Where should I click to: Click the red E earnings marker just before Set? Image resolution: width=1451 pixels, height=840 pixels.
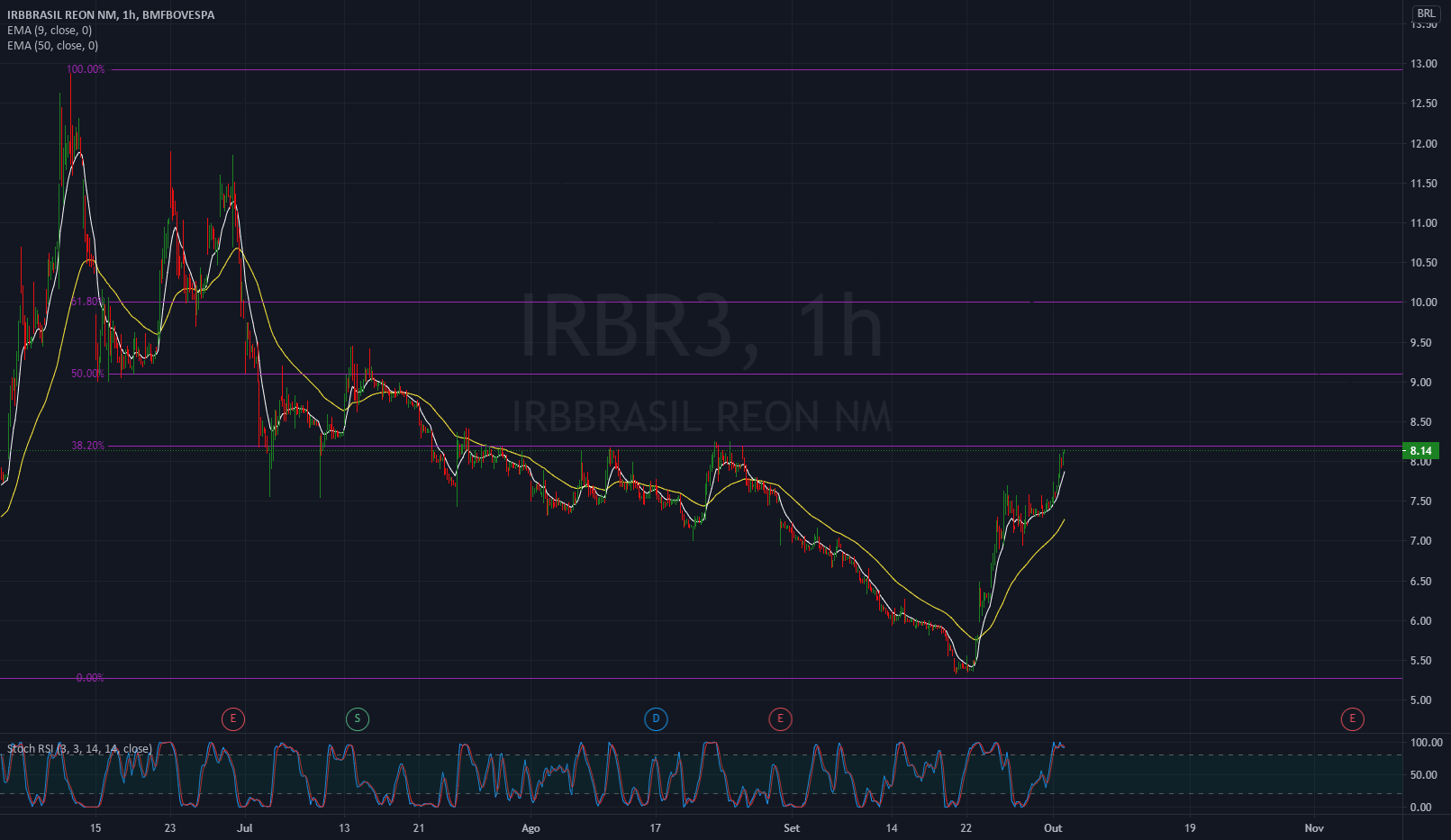pos(780,718)
